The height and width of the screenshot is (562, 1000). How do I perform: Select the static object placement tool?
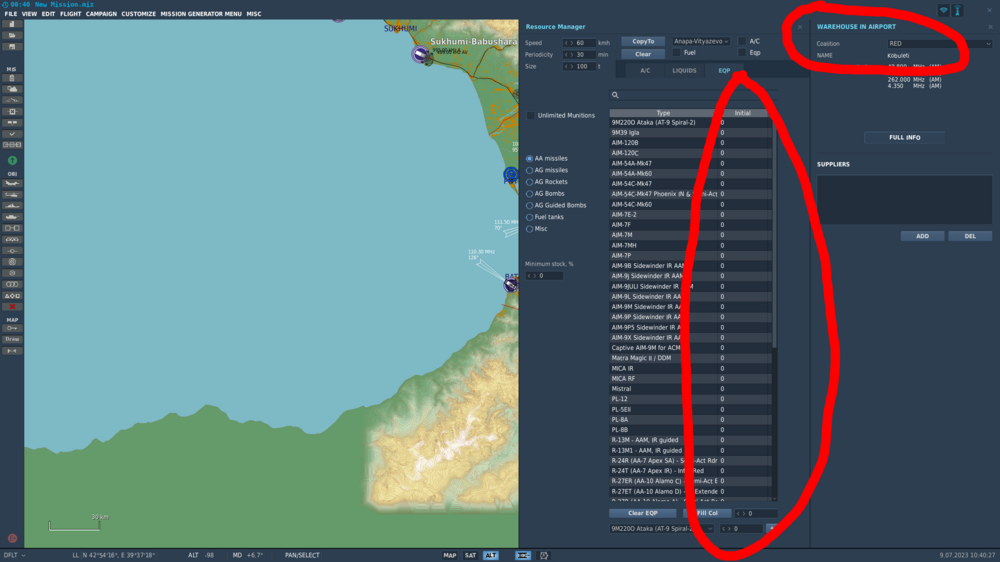[x=11, y=228]
